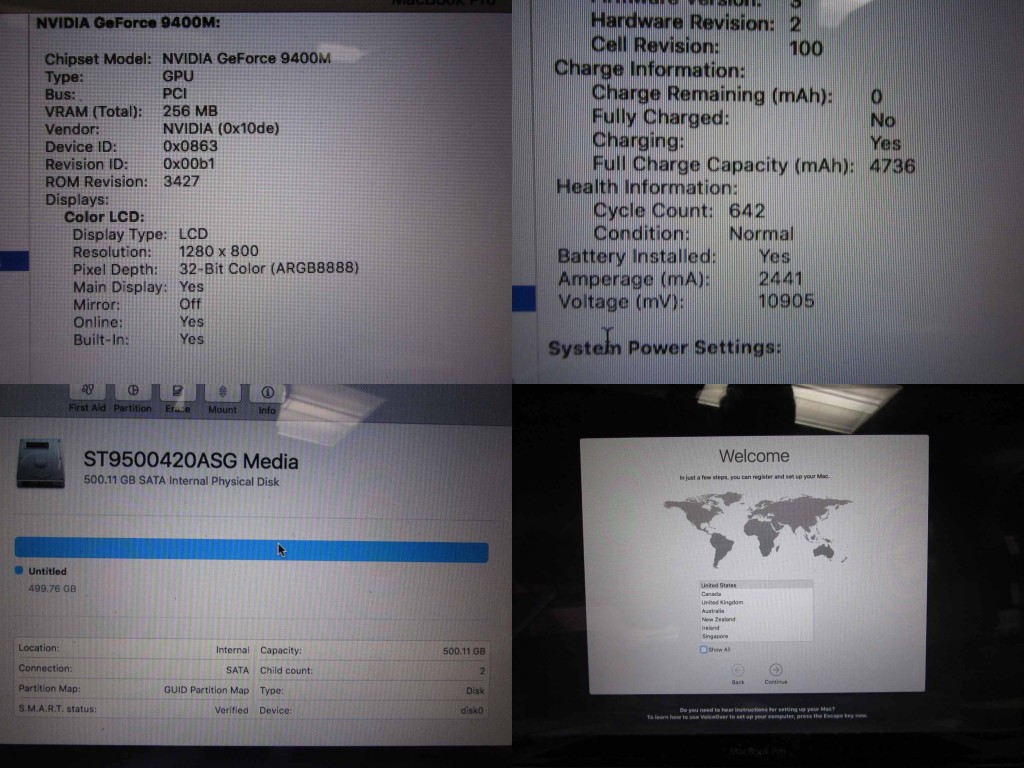The height and width of the screenshot is (768, 1024).
Task: Click the Internal value beside Location
Action: [232, 650]
